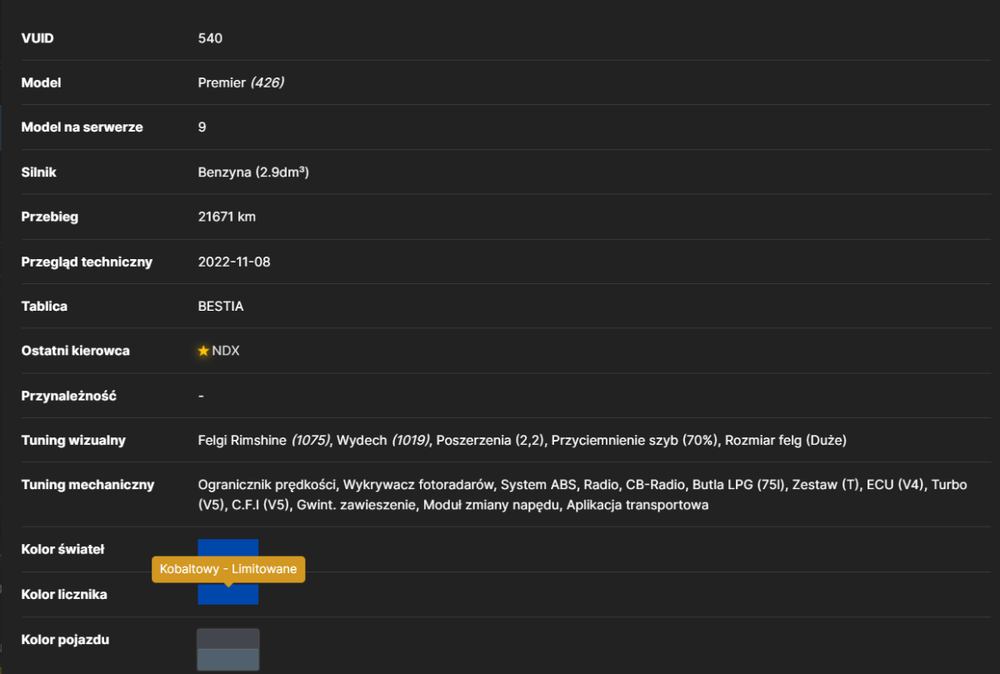Screen dimensions: 1000x674
Task: Click the 2022-11-08 inspection date
Action: pyautogui.click(x=234, y=262)
